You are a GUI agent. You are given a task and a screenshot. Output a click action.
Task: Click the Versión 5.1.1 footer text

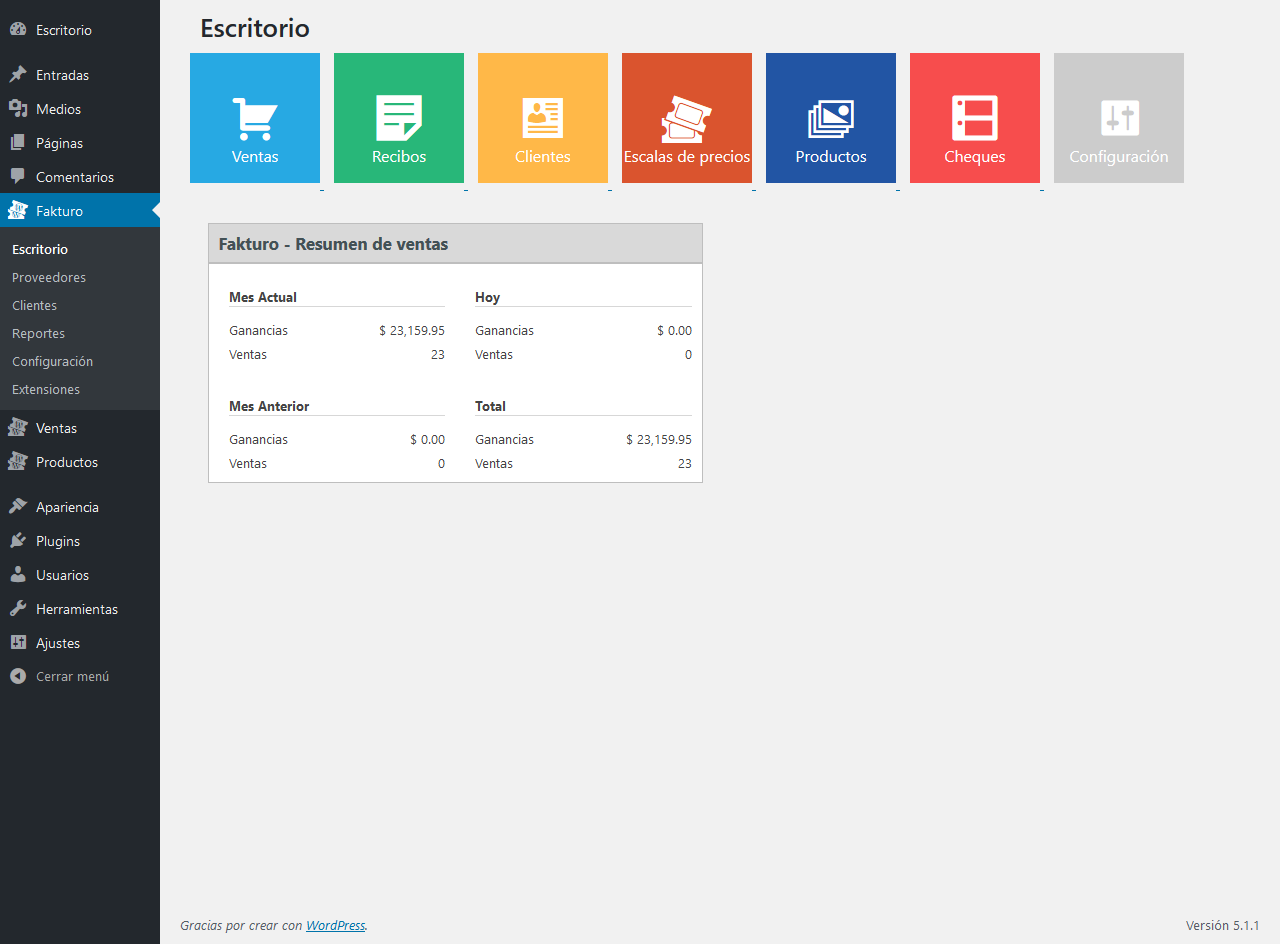pos(1222,925)
